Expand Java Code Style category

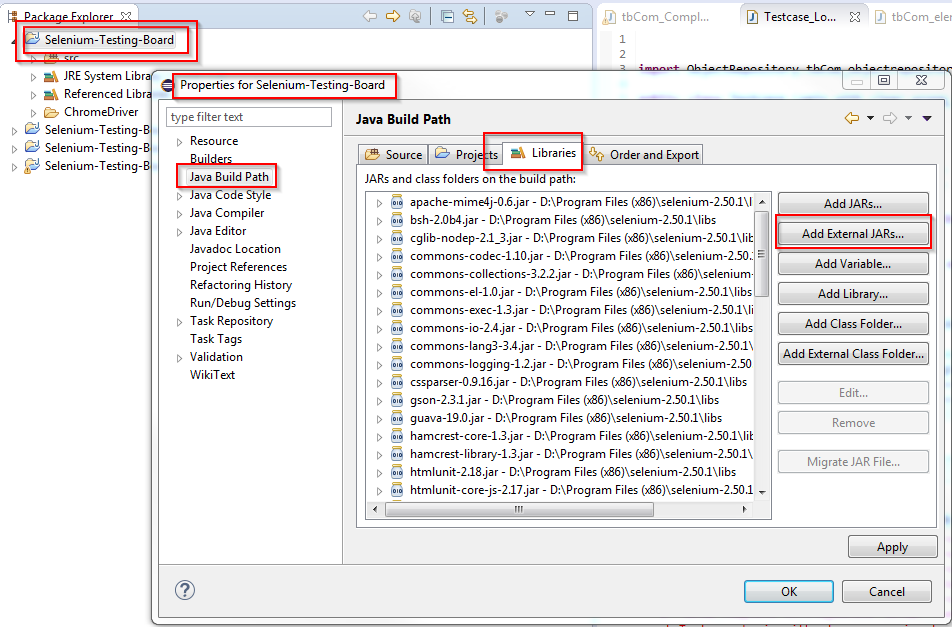(180, 196)
